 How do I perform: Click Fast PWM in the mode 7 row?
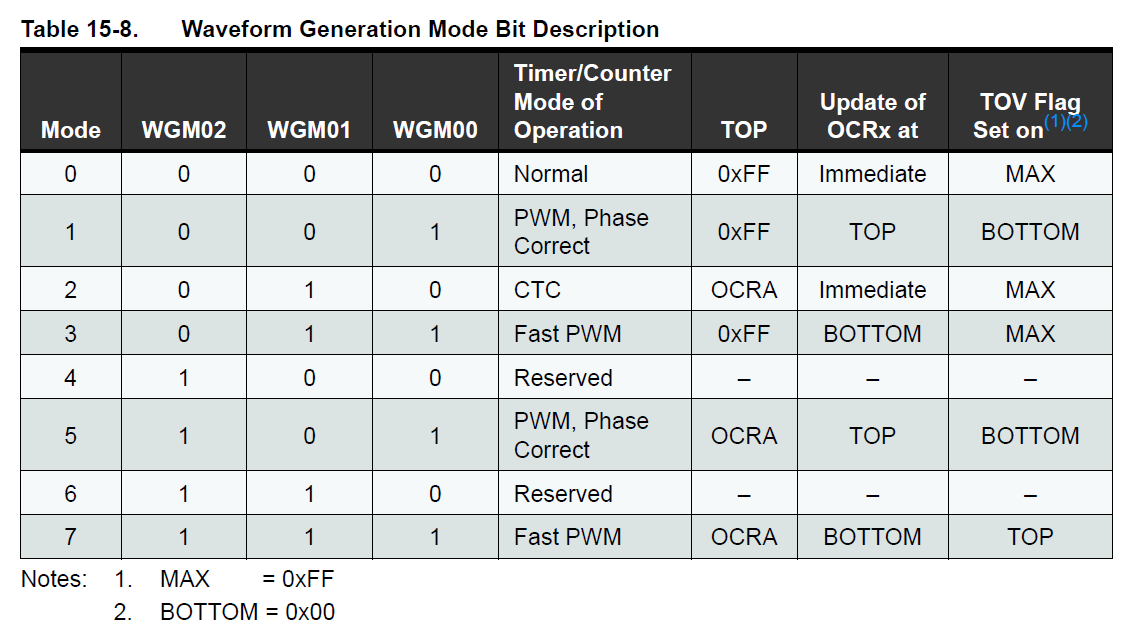(567, 537)
